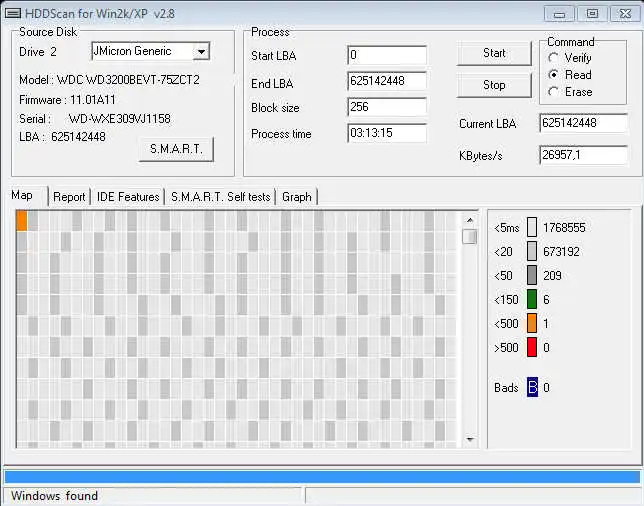This screenshot has height=506, width=644.
Task: Click the firmware 11.01A11 text
Action: [93, 100]
